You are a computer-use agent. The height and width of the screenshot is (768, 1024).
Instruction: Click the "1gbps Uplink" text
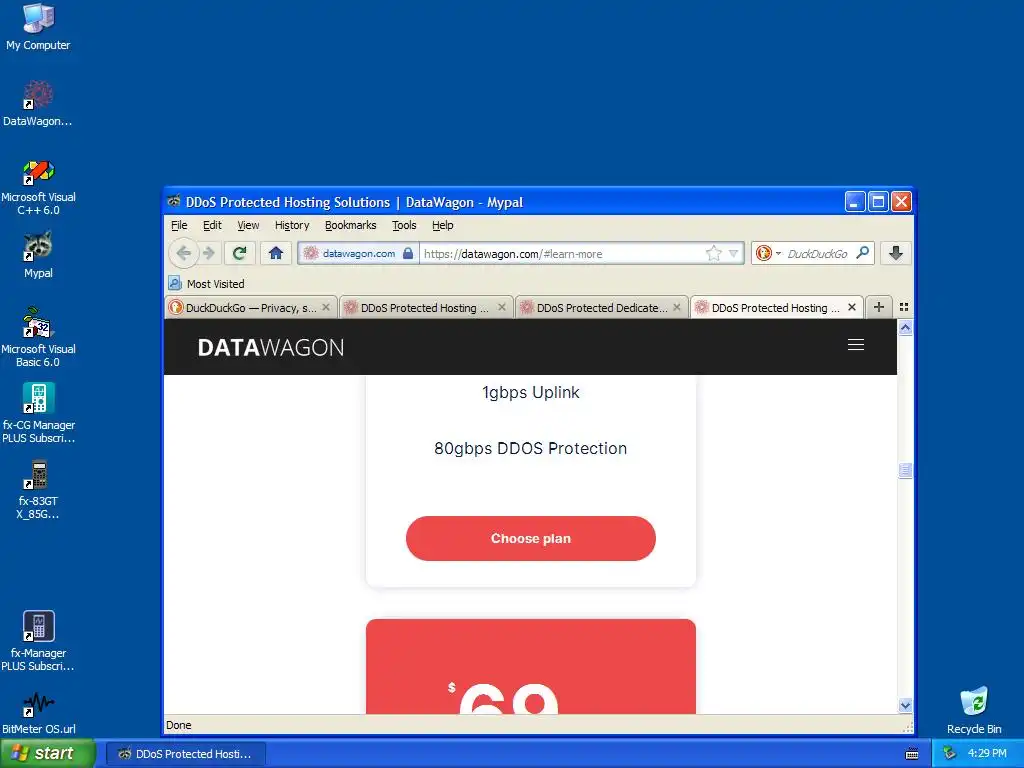(530, 392)
